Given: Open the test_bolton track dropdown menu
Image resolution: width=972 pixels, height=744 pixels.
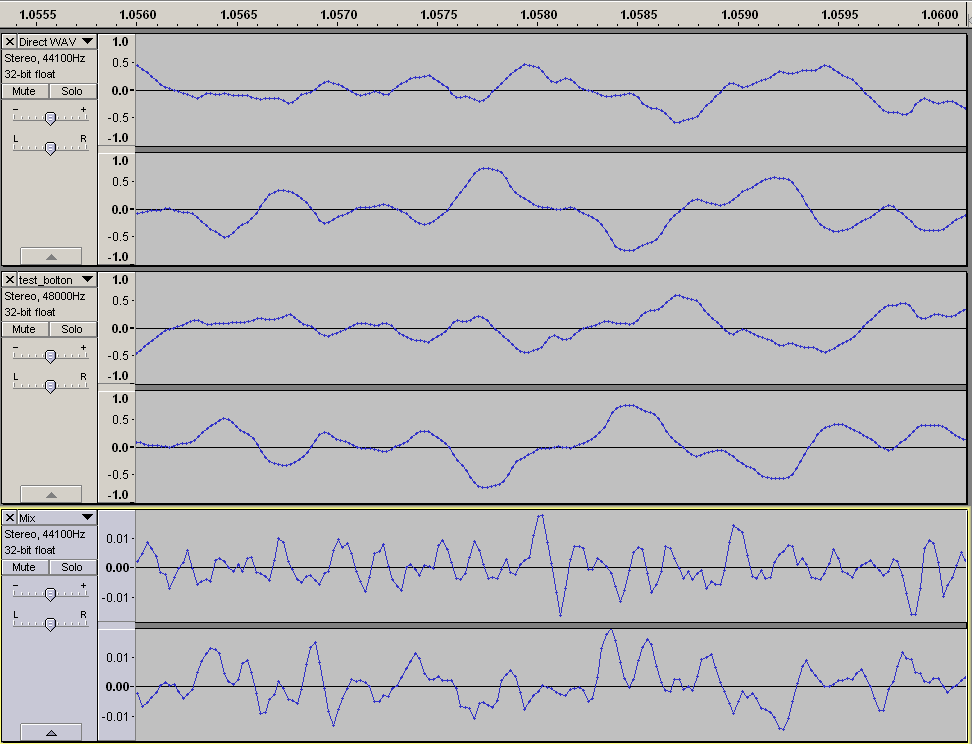Looking at the screenshot, I should pyautogui.click(x=88, y=280).
